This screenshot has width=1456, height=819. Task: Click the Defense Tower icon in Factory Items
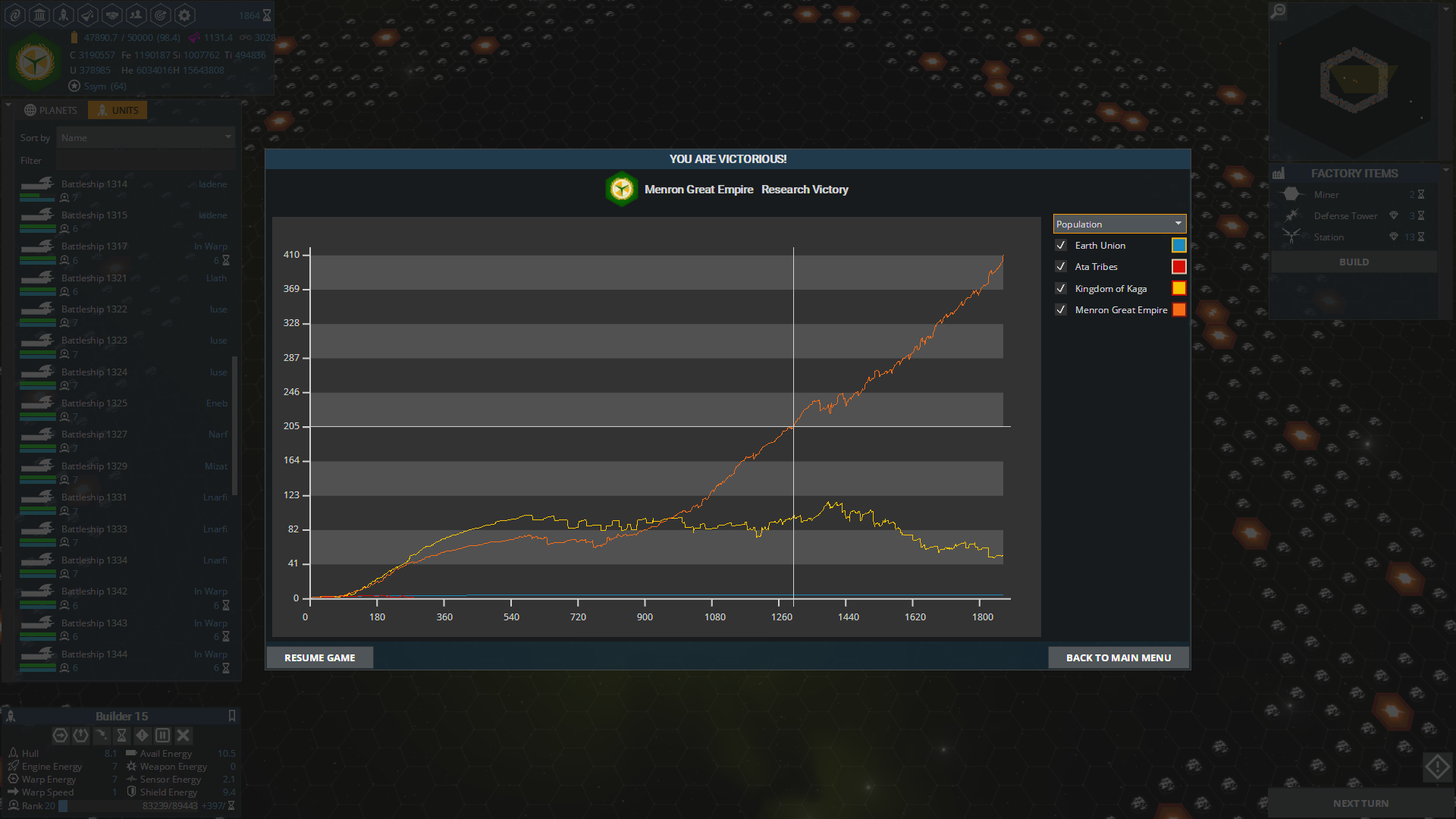[x=1291, y=216]
